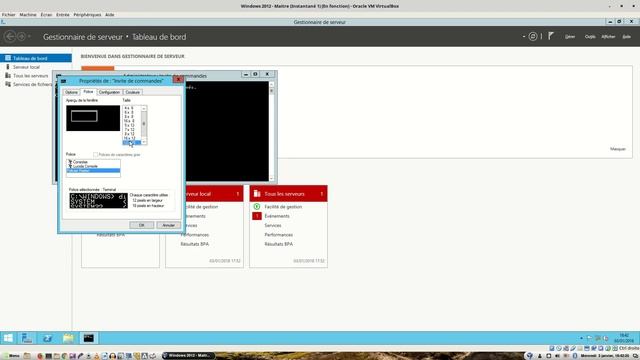Open the VirtualBox Aide menu
This screenshot has width=640, height=360.
(x=109, y=15)
